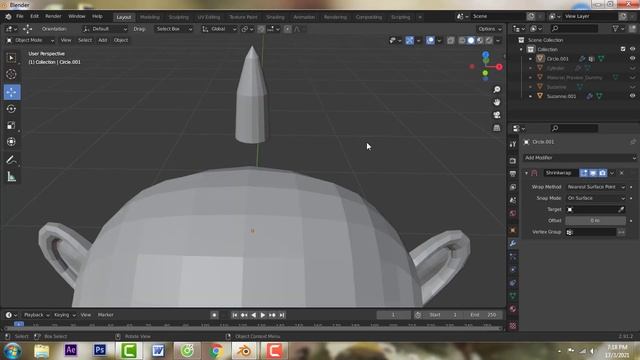Toggle Collection visibility eye icon

[x=632, y=49]
